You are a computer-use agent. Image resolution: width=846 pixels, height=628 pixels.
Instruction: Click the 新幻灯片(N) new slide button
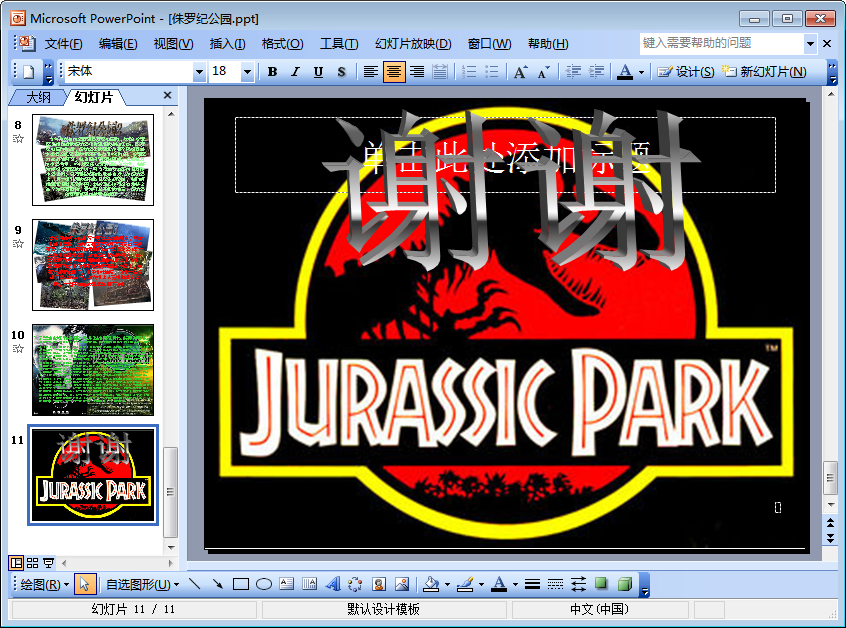point(764,71)
